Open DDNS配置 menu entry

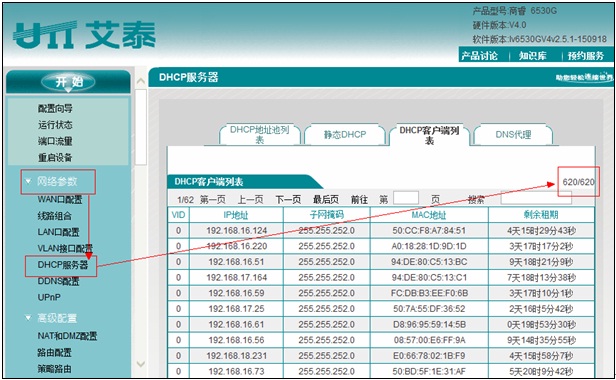58,281
